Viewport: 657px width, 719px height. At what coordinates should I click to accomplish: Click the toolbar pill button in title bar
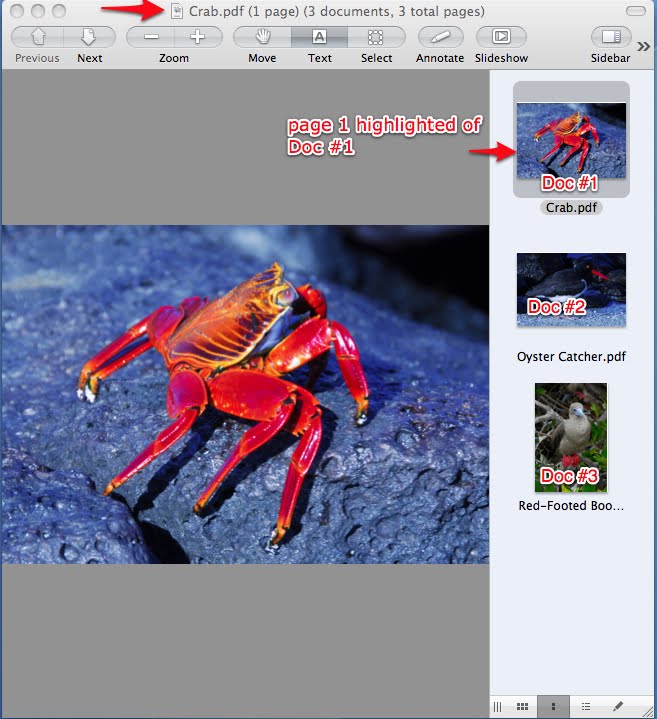[635, 11]
